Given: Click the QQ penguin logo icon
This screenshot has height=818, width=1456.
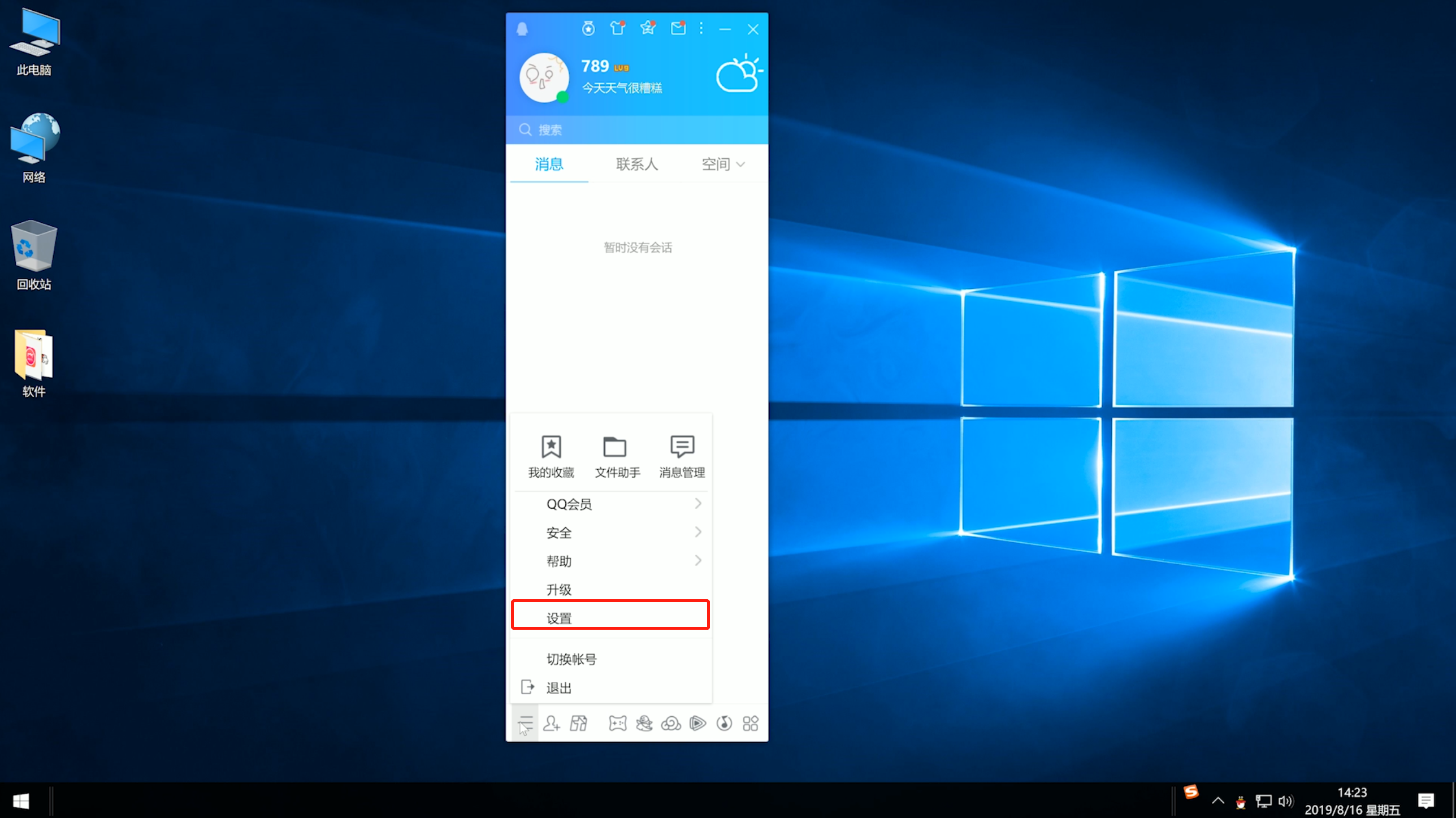Looking at the screenshot, I should click(x=522, y=29).
